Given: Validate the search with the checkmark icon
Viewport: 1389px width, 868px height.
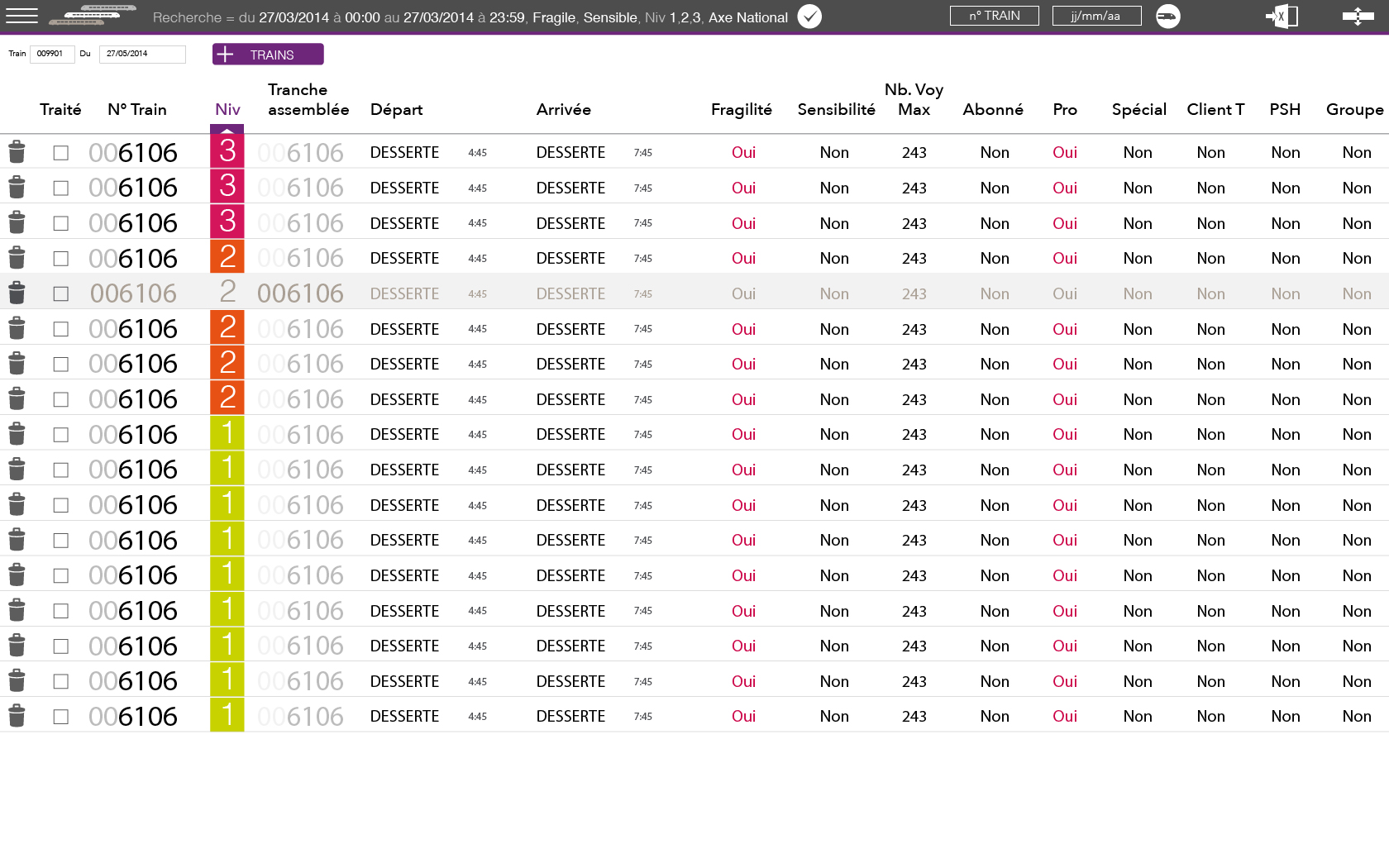Looking at the screenshot, I should click(x=809, y=17).
